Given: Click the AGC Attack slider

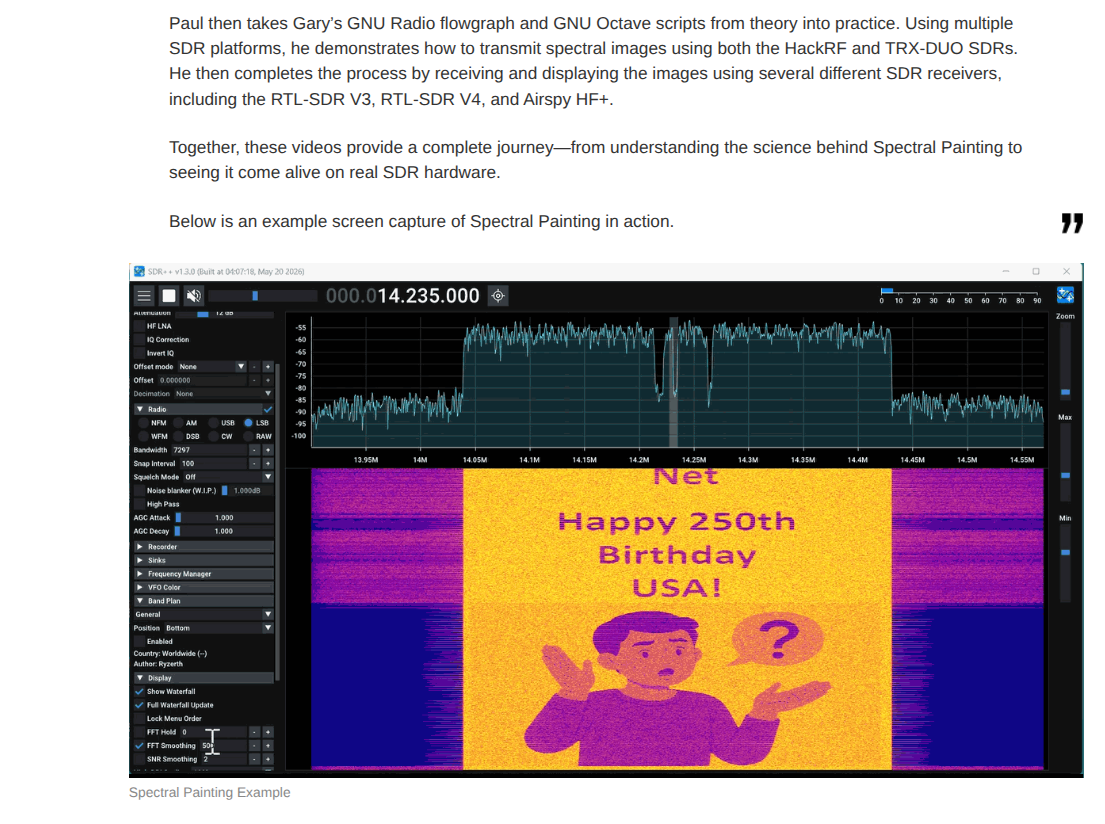Looking at the screenshot, I should click(223, 517).
